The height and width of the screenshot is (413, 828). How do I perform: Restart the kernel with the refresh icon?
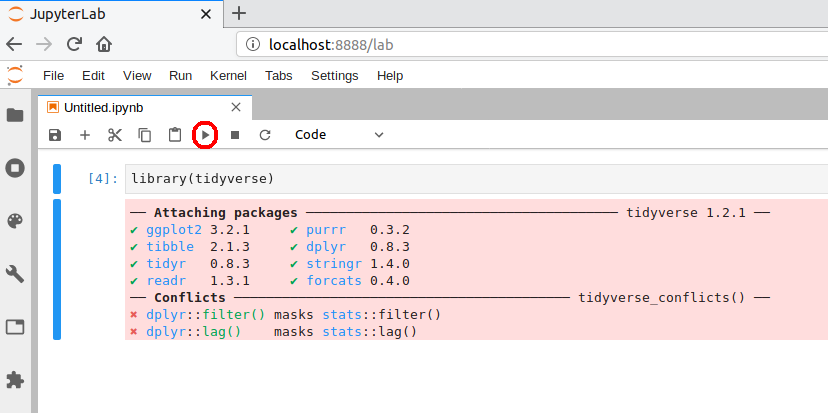(x=265, y=135)
